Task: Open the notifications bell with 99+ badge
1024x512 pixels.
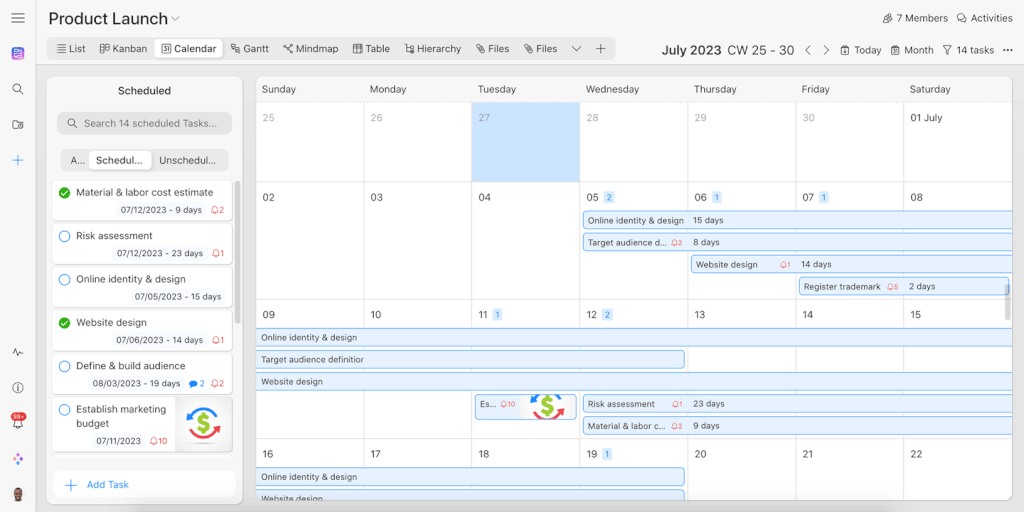Action: pos(18,422)
